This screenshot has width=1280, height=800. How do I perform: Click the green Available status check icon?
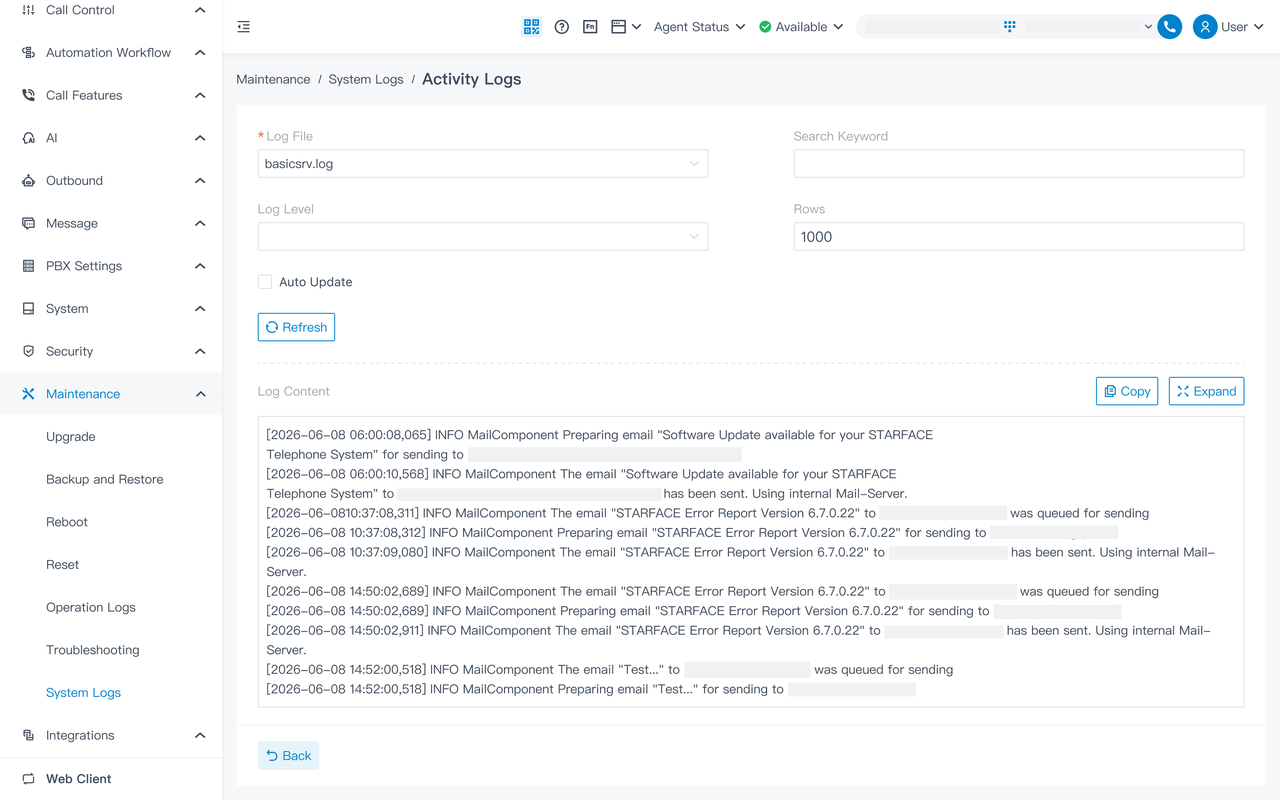click(765, 27)
